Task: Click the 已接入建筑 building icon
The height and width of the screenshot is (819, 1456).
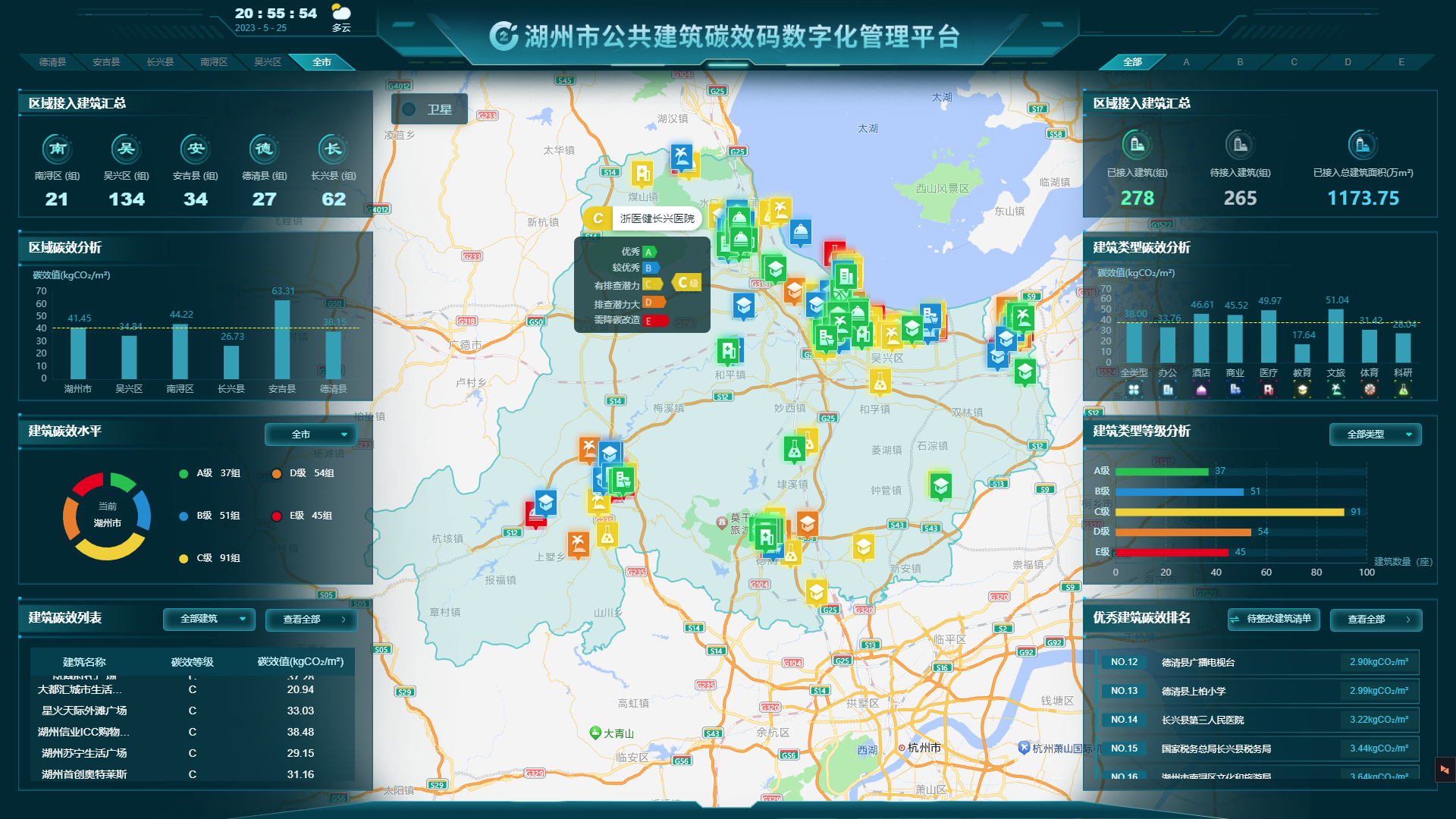Action: point(1137,144)
